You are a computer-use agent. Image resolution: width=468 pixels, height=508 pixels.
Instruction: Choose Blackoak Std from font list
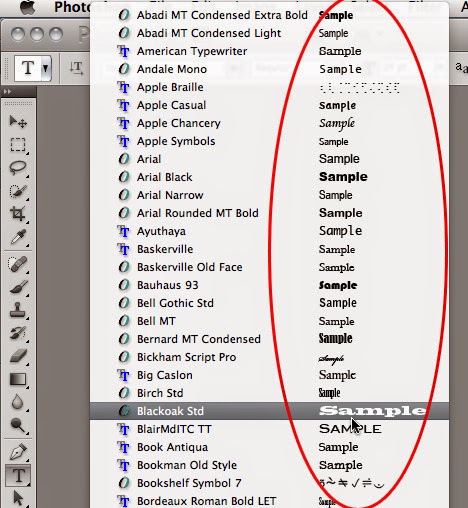pos(269,411)
